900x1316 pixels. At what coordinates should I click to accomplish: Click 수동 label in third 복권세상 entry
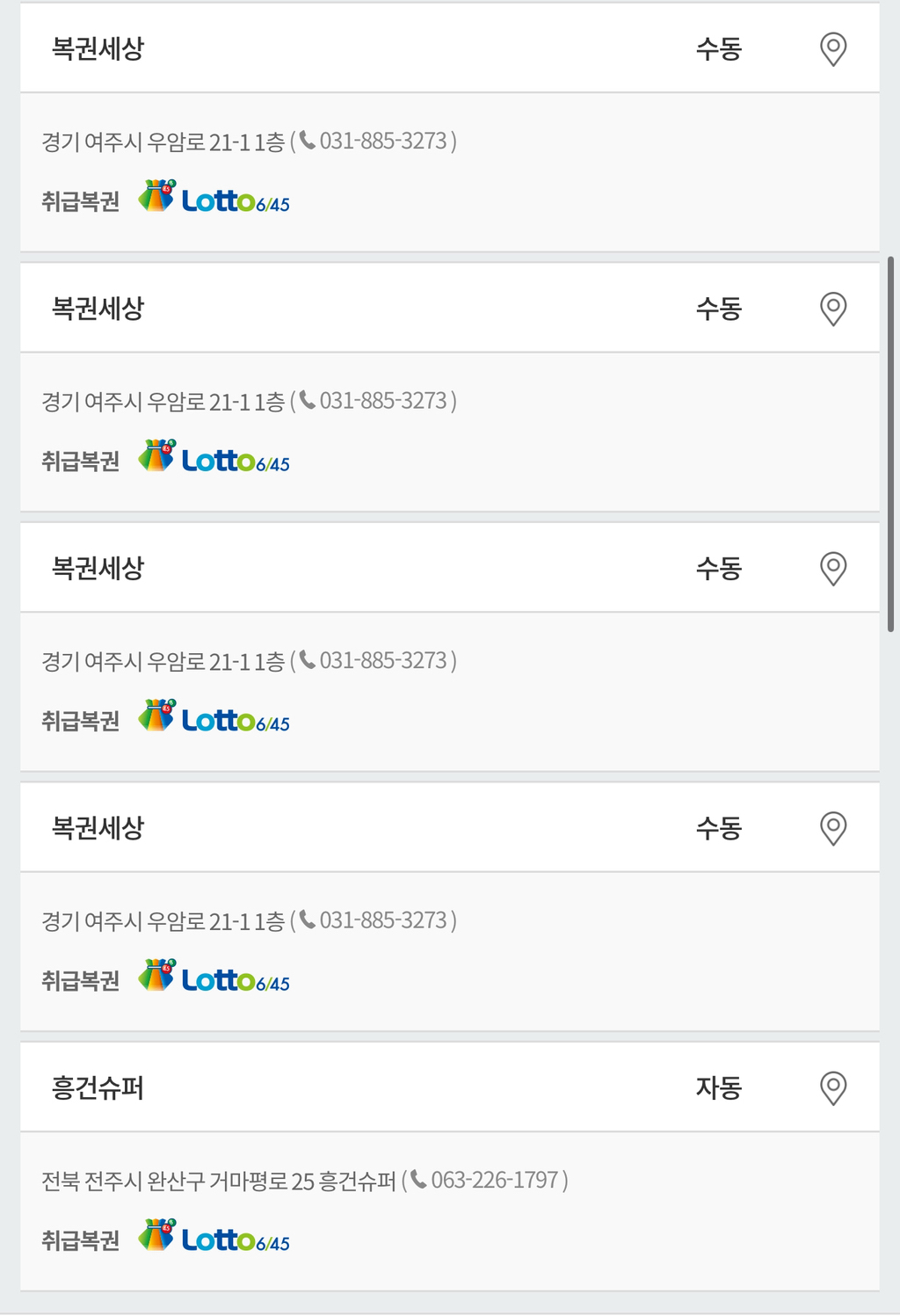719,569
